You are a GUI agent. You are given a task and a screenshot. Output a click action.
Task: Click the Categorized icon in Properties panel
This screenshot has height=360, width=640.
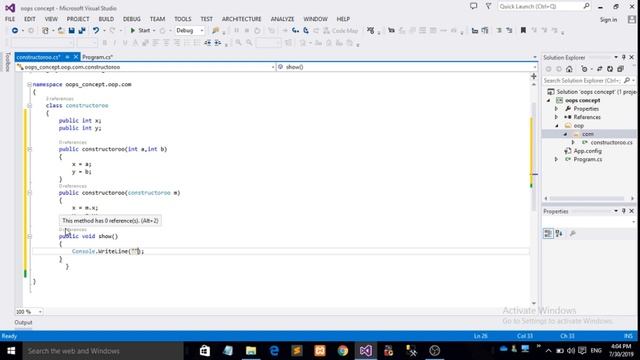[x=548, y=233]
